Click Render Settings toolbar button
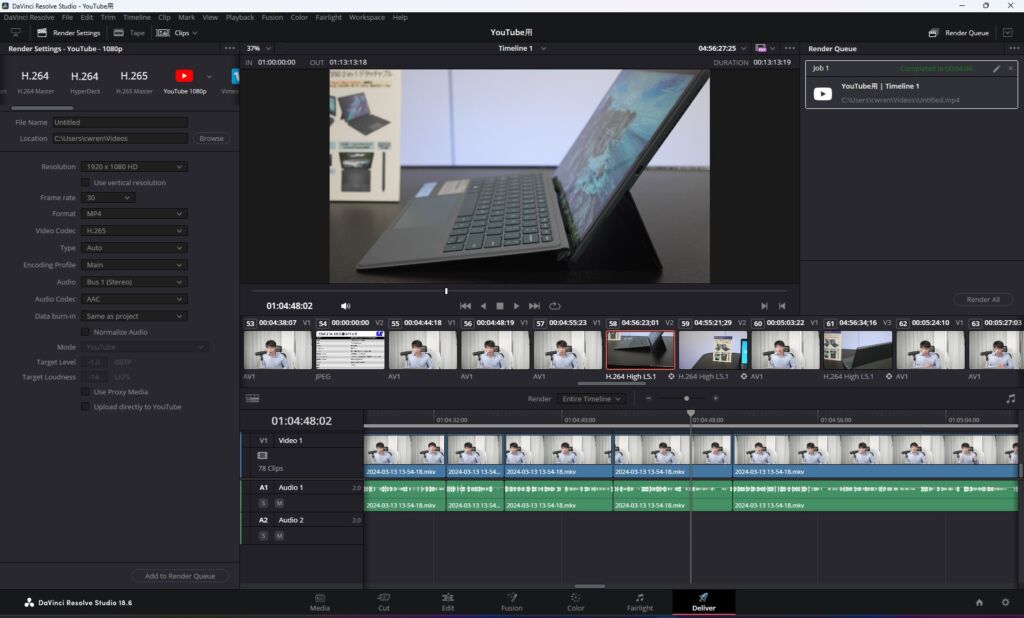1024x618 pixels. [69, 33]
